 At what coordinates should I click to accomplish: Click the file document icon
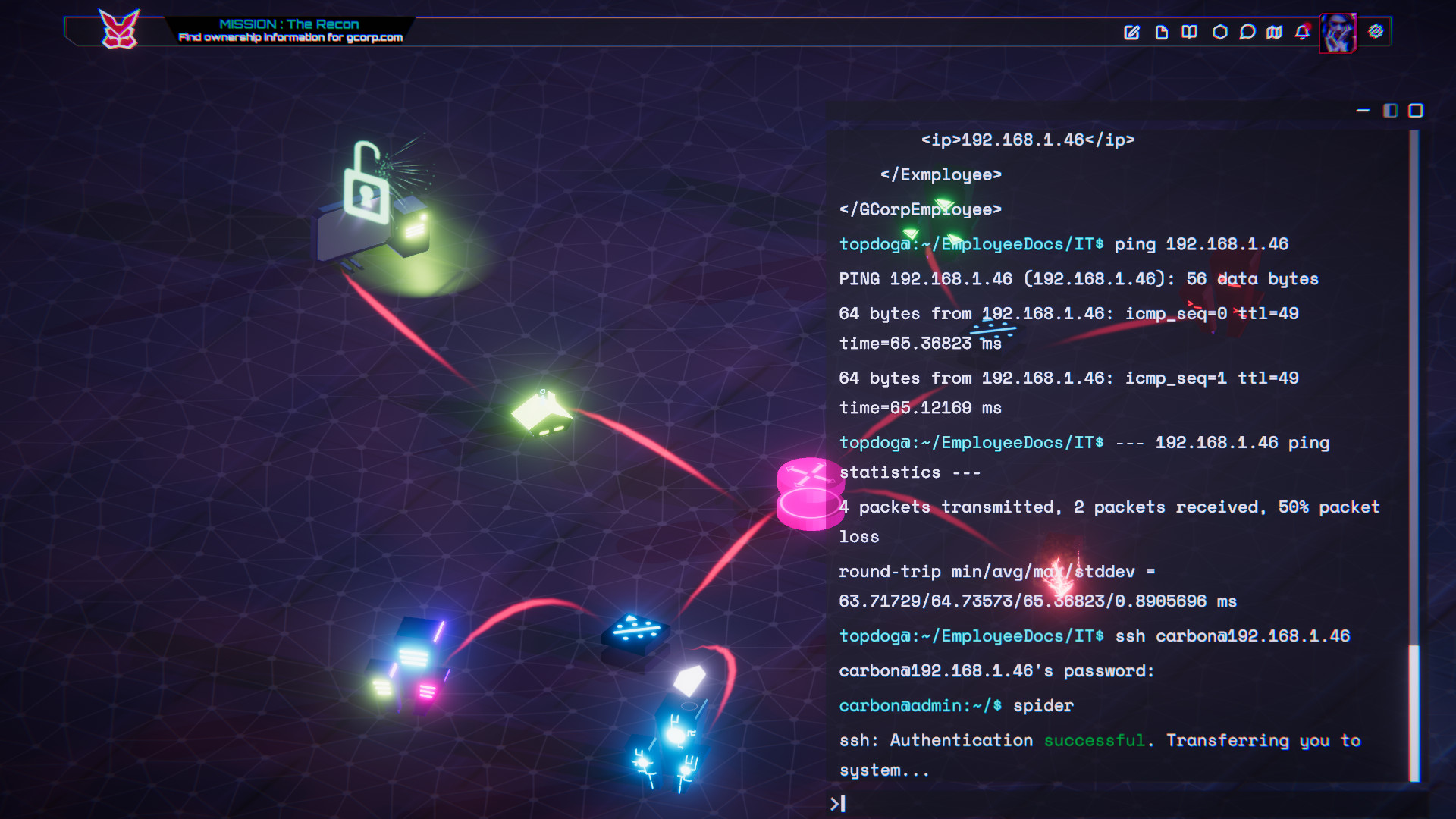click(x=1161, y=32)
